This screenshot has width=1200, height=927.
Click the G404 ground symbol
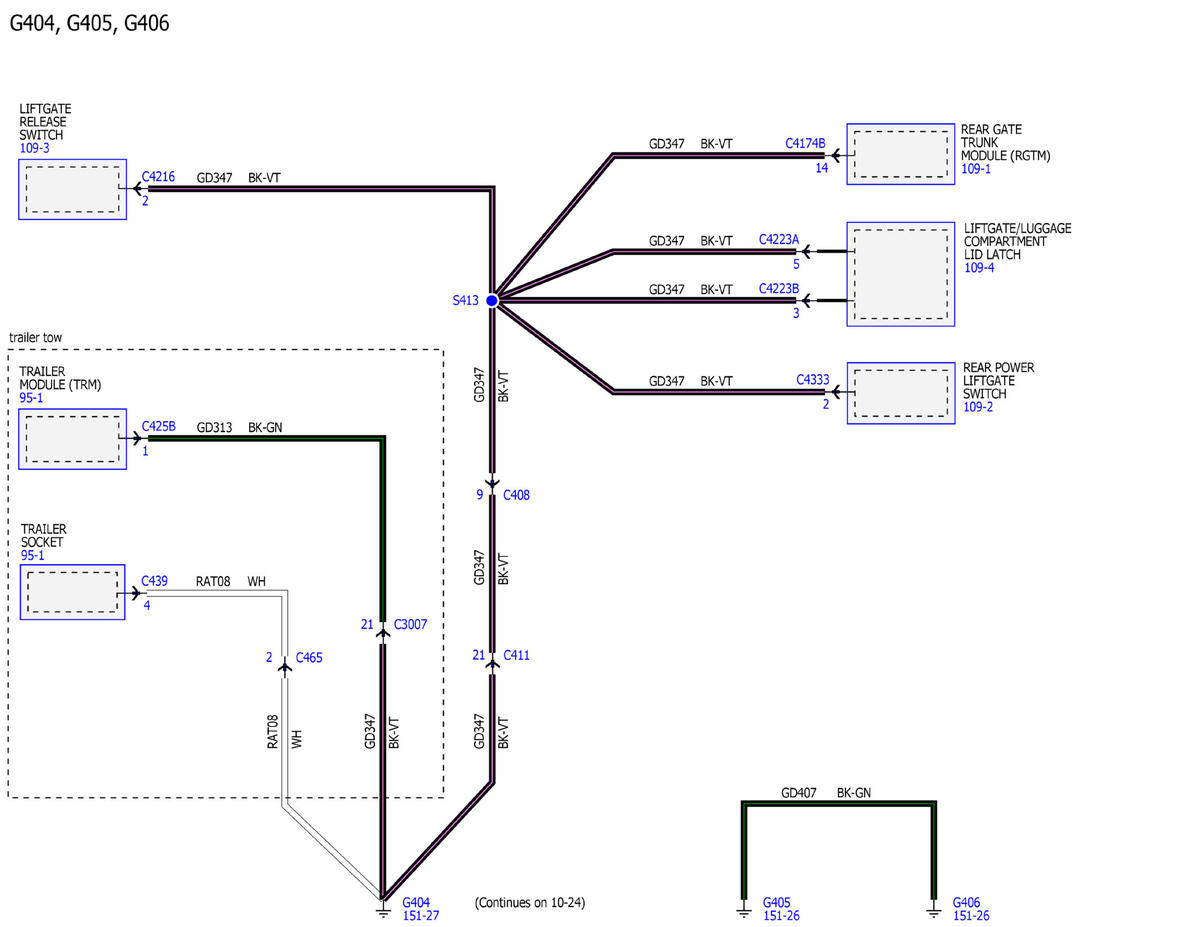(x=382, y=908)
